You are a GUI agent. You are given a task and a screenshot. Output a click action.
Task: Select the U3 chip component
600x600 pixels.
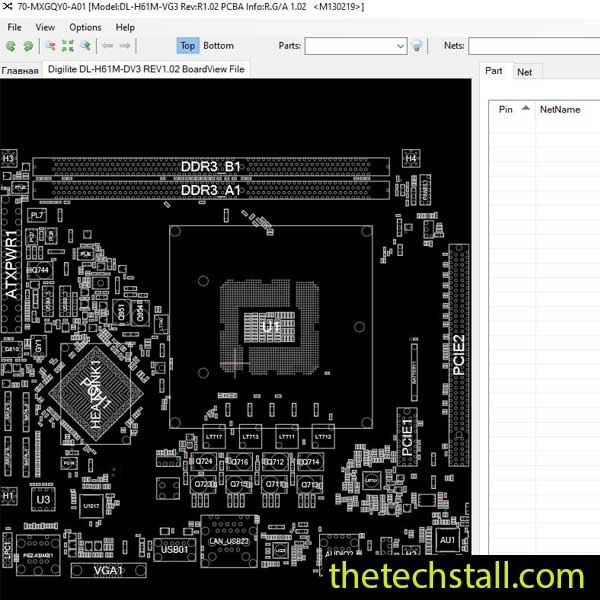tap(43, 499)
